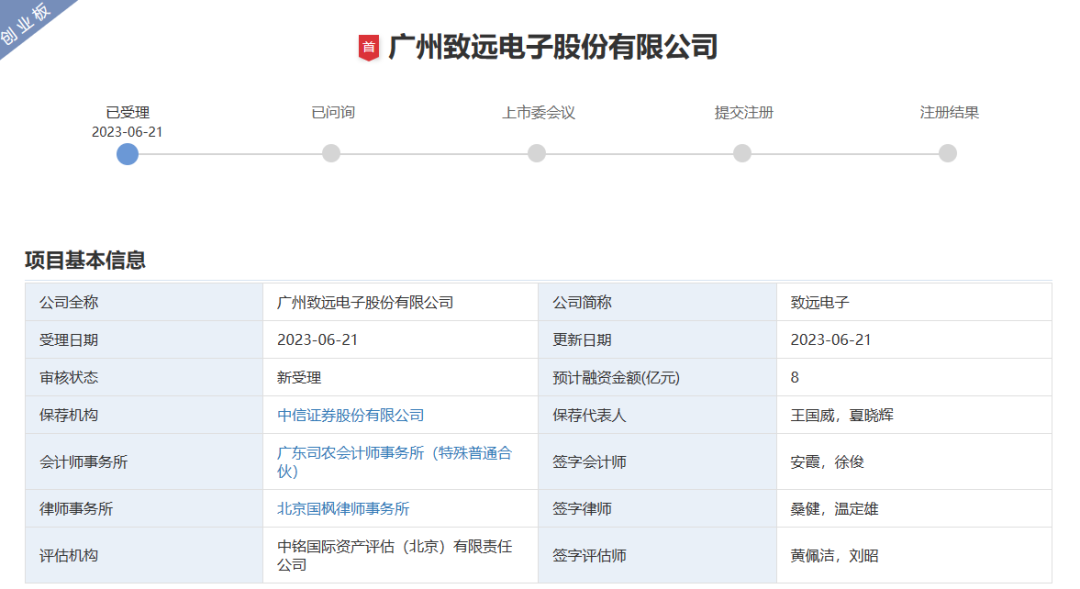Viewport: 1080px width, 589px height.
Task: Click the 新受理 status value
Action: tap(299, 378)
